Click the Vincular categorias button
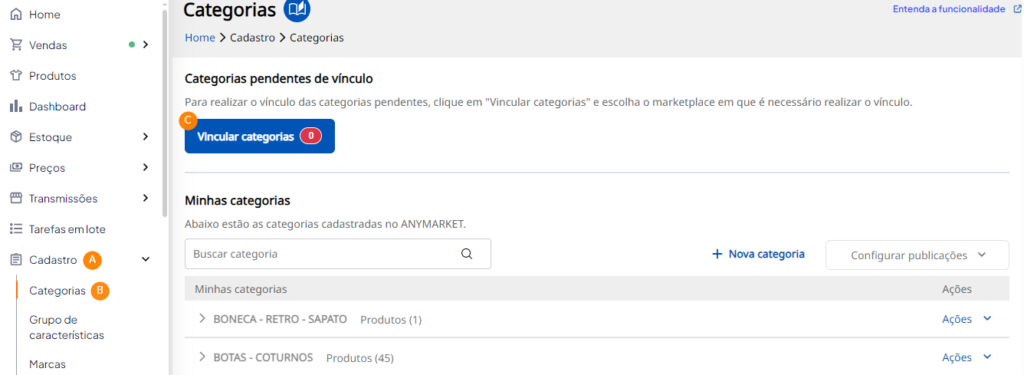The height and width of the screenshot is (375, 1024). click(x=259, y=136)
